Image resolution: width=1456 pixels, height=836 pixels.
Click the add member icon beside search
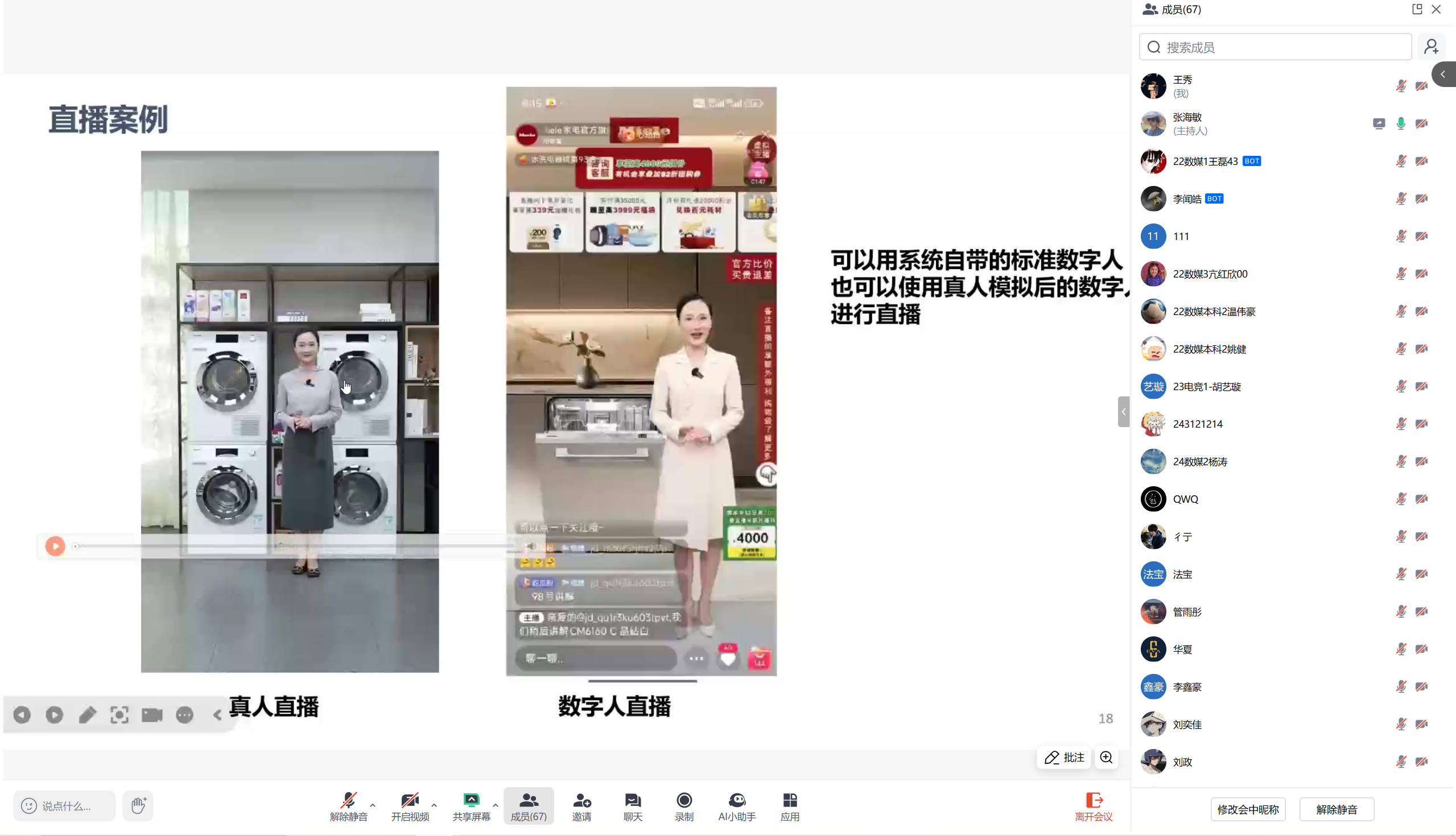(x=1431, y=47)
